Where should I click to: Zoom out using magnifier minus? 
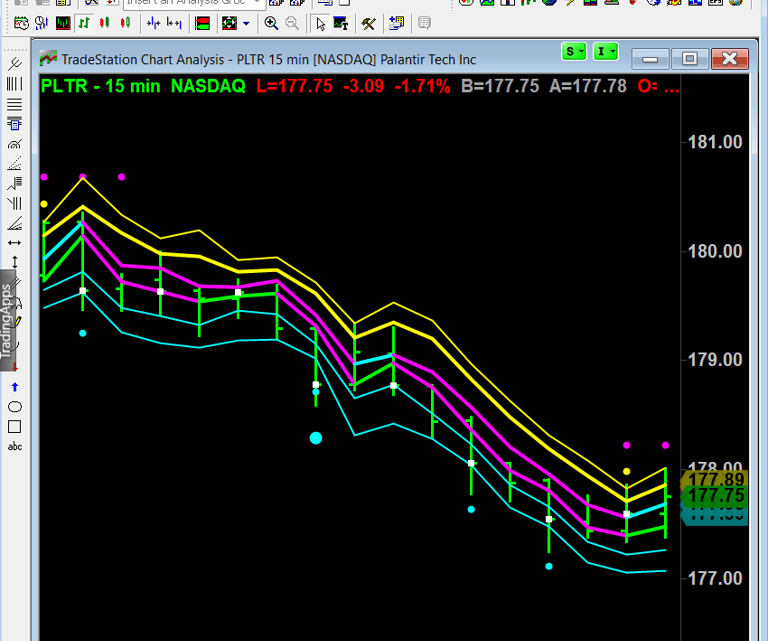(292, 23)
